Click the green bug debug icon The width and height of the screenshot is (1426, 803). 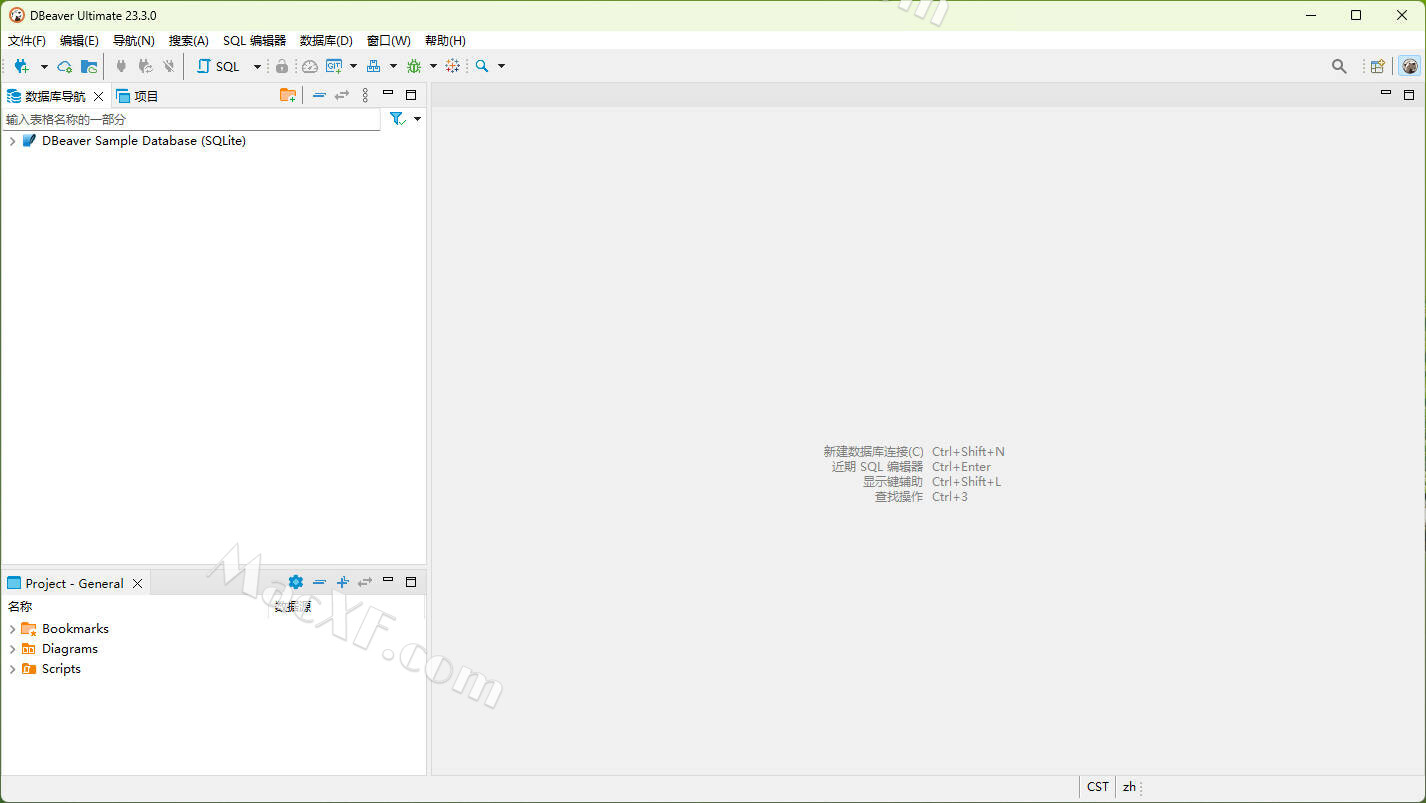click(413, 66)
